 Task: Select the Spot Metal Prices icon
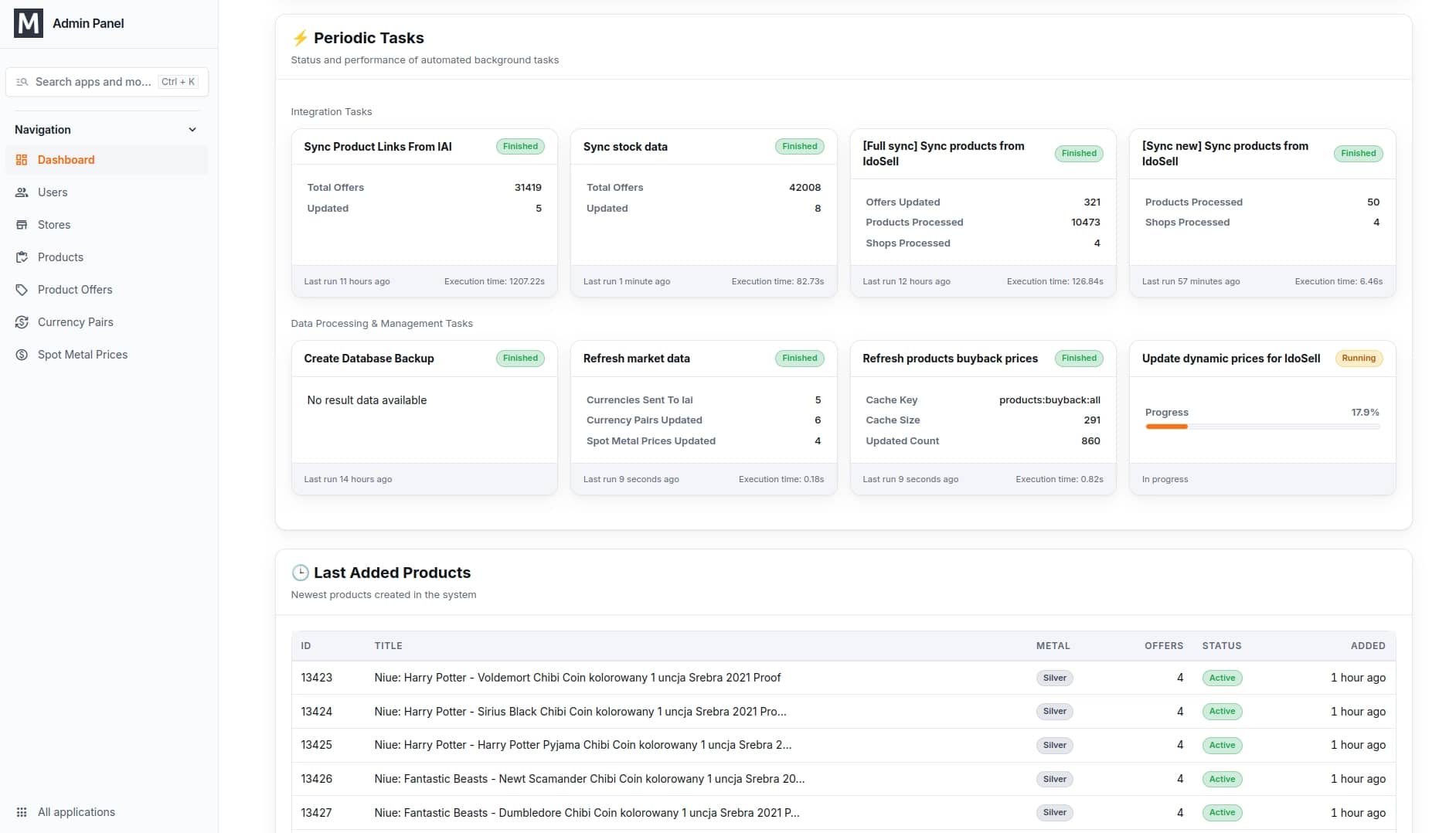coord(22,355)
